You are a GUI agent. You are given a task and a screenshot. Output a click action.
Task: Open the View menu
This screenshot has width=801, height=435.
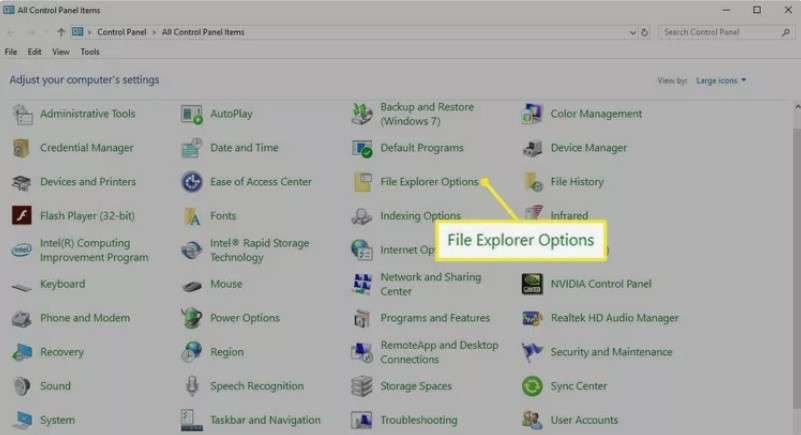pos(61,52)
